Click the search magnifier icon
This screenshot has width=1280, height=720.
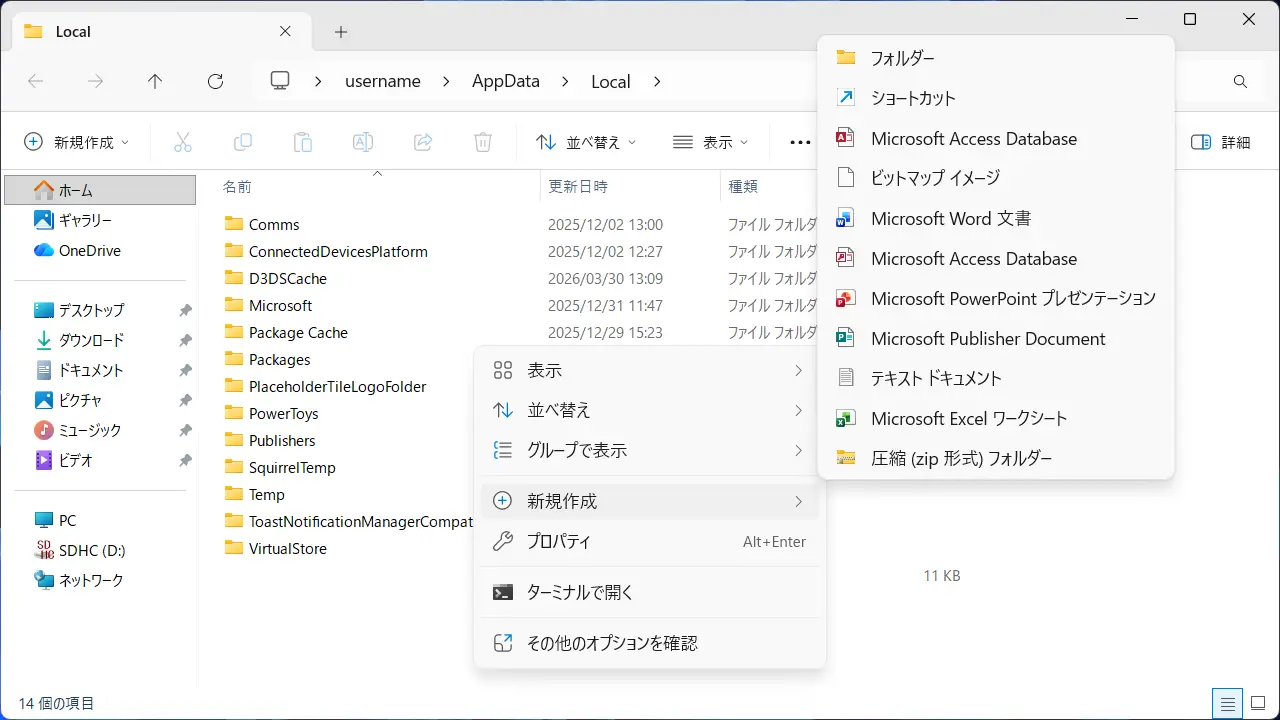(x=1240, y=82)
